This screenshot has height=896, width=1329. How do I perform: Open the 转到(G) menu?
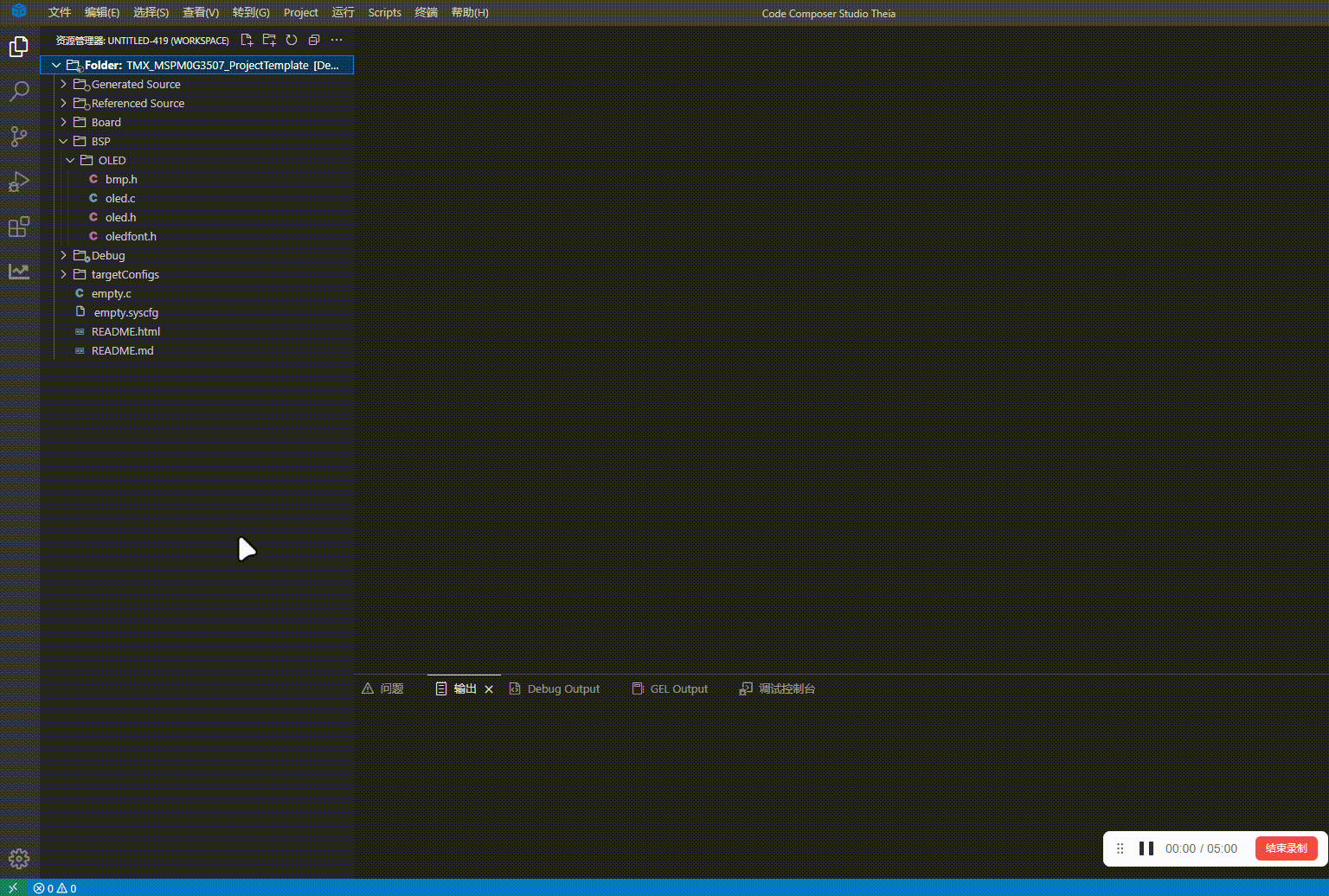[x=251, y=12]
